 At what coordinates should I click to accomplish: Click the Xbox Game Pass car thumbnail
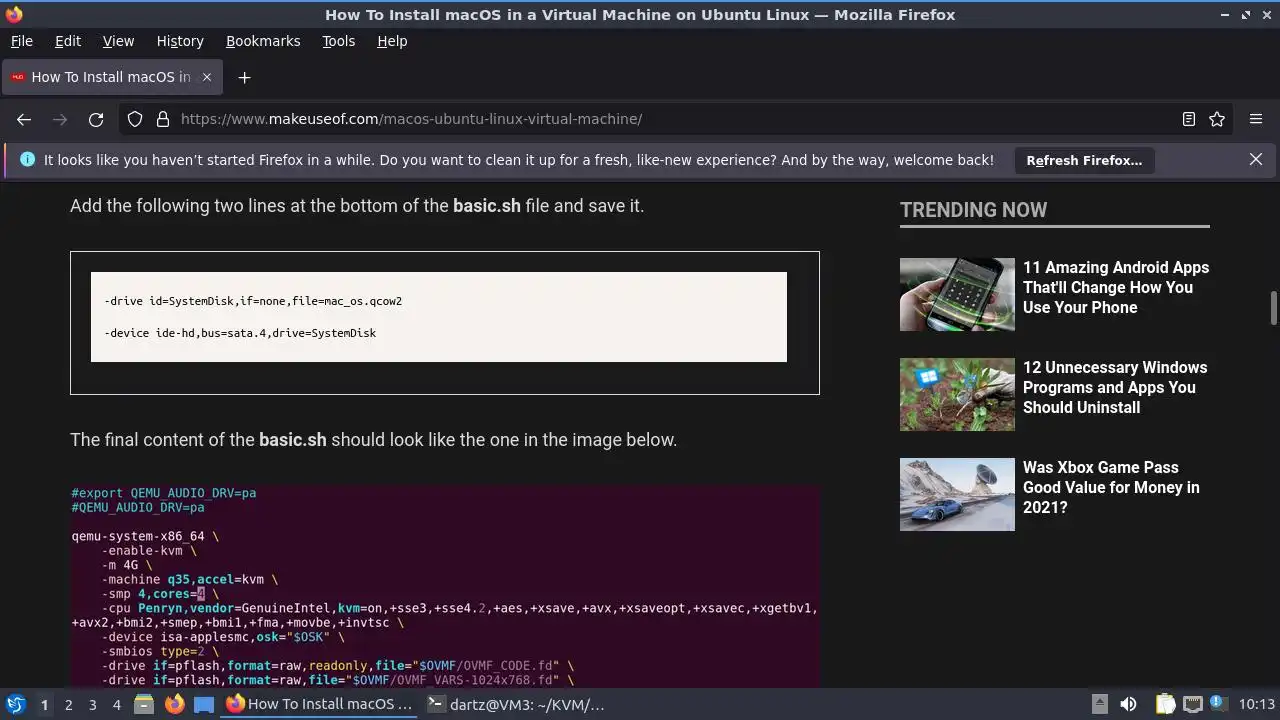tap(957, 494)
